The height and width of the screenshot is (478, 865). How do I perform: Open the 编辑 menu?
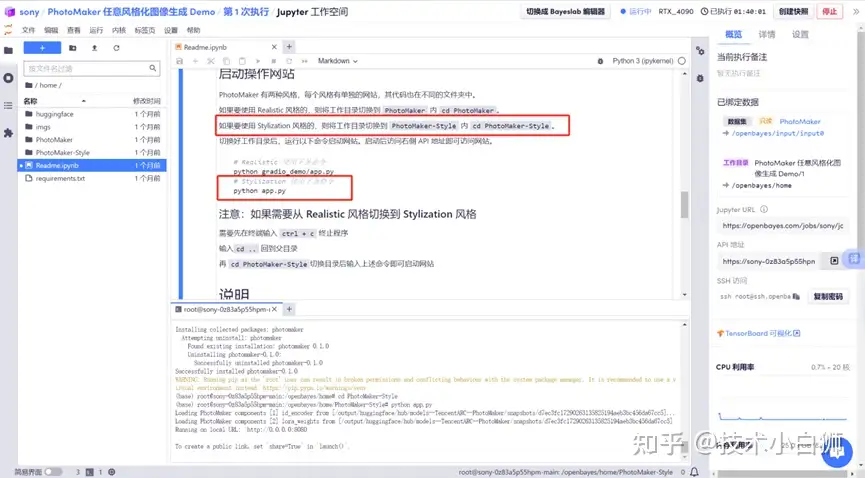(x=51, y=30)
